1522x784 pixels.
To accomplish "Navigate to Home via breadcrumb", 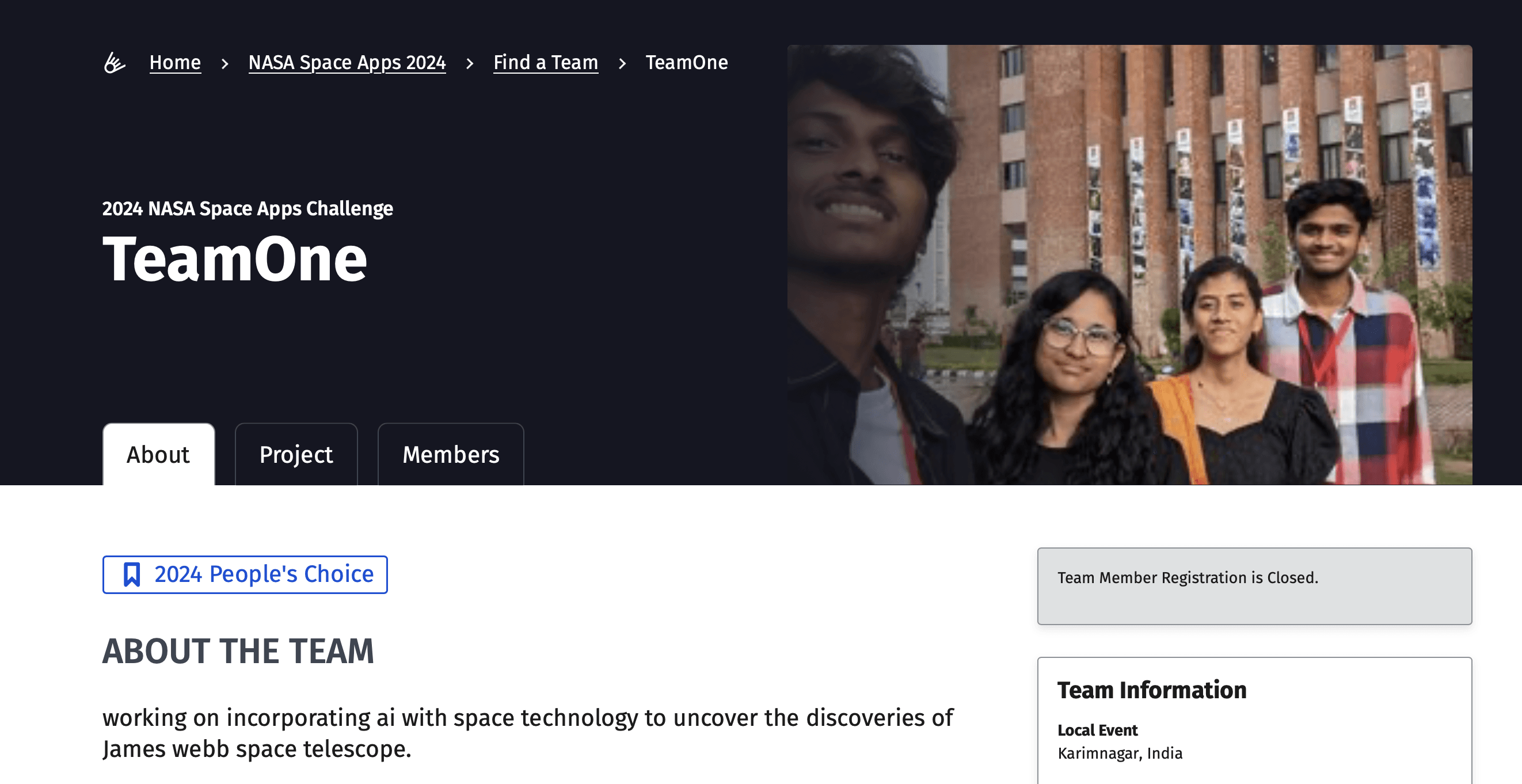I will tap(174, 62).
